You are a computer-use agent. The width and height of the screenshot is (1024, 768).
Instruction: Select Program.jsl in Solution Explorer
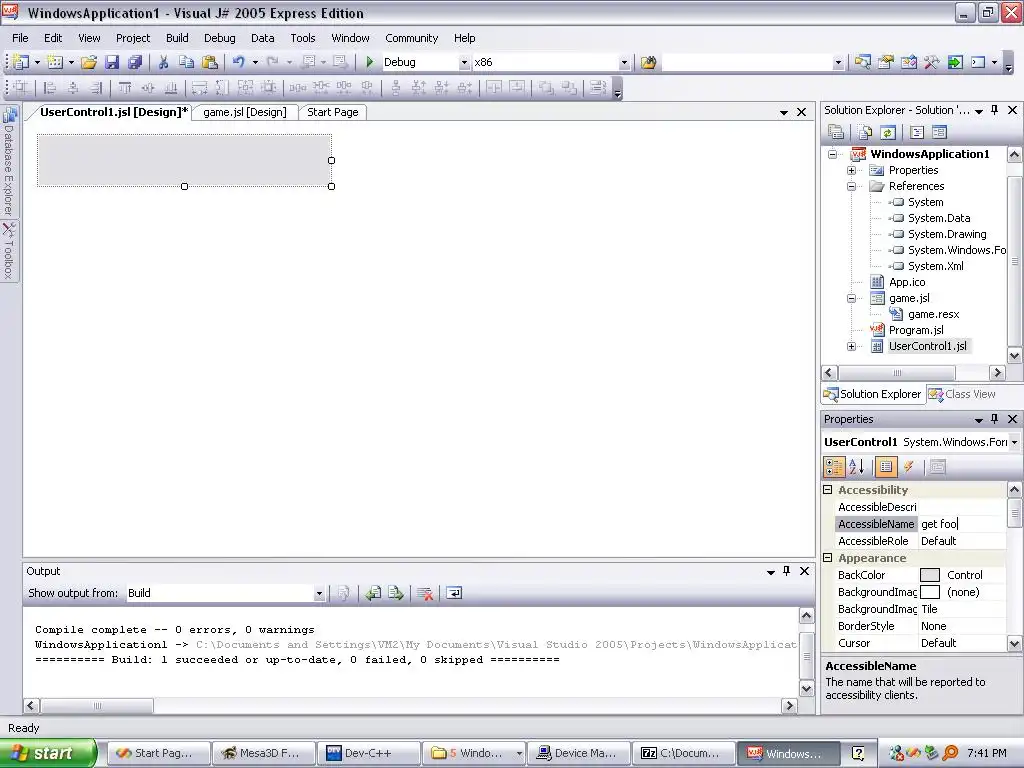pos(916,330)
